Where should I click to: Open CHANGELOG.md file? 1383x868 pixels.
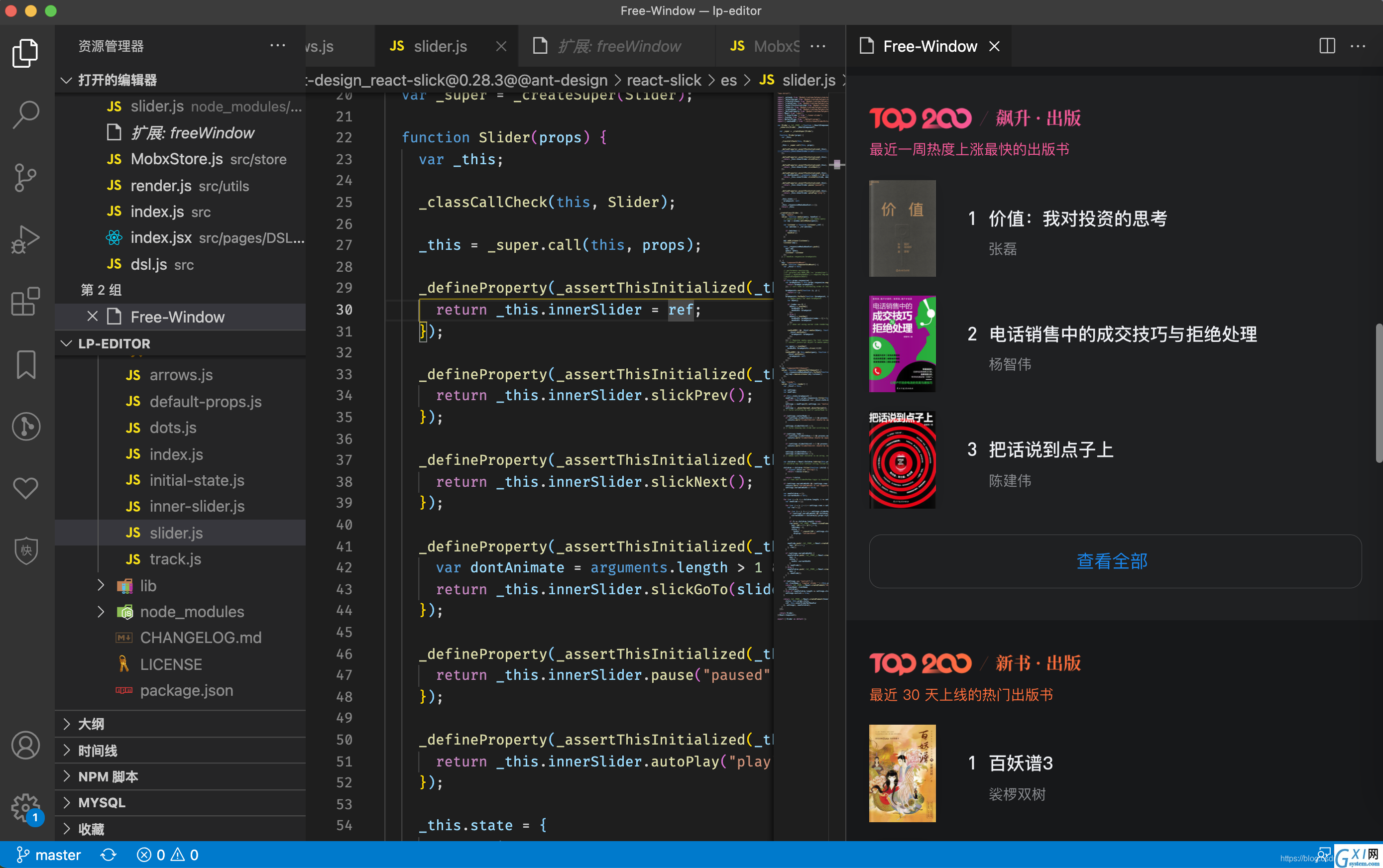click(180, 638)
